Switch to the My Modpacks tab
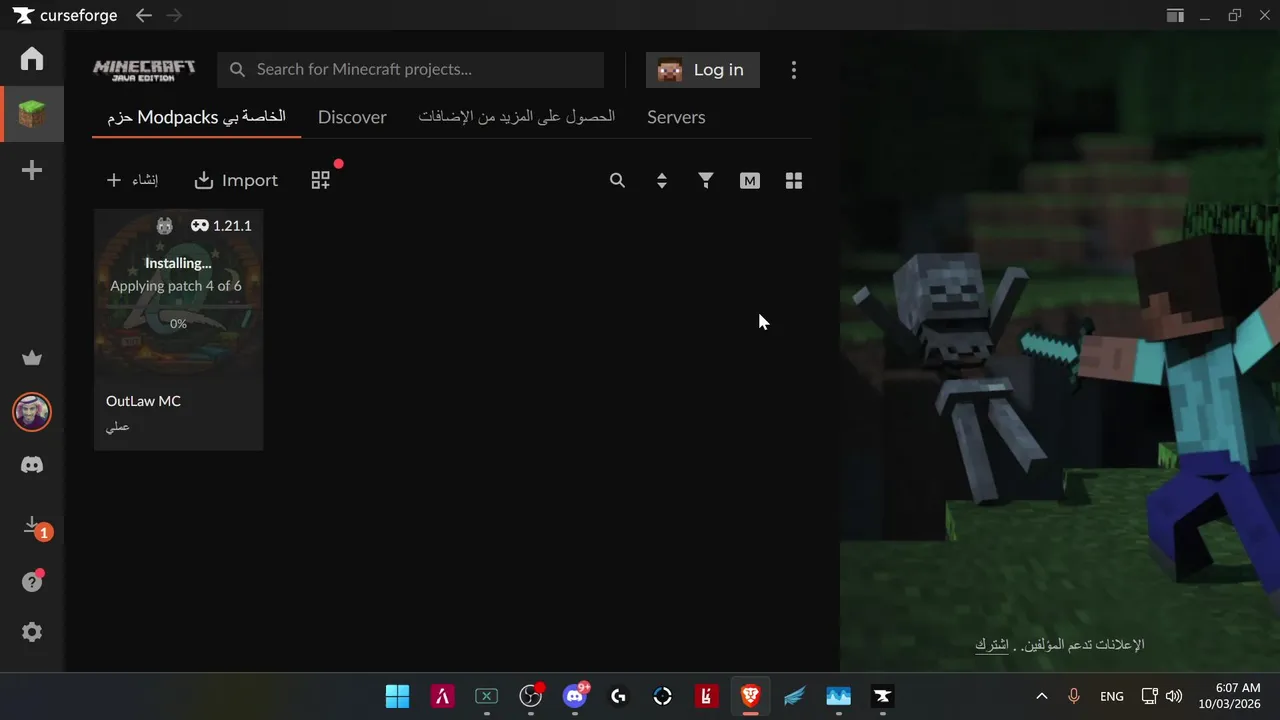The height and width of the screenshot is (720, 1280). coord(197,117)
